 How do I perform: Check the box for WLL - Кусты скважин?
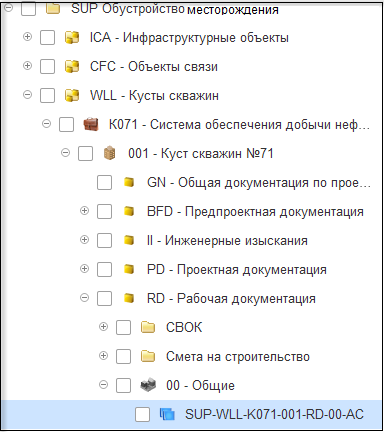pyautogui.click(x=47, y=95)
